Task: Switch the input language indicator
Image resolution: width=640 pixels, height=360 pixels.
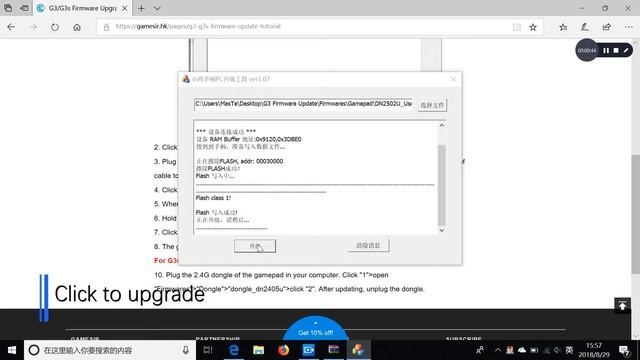Action: pos(569,350)
